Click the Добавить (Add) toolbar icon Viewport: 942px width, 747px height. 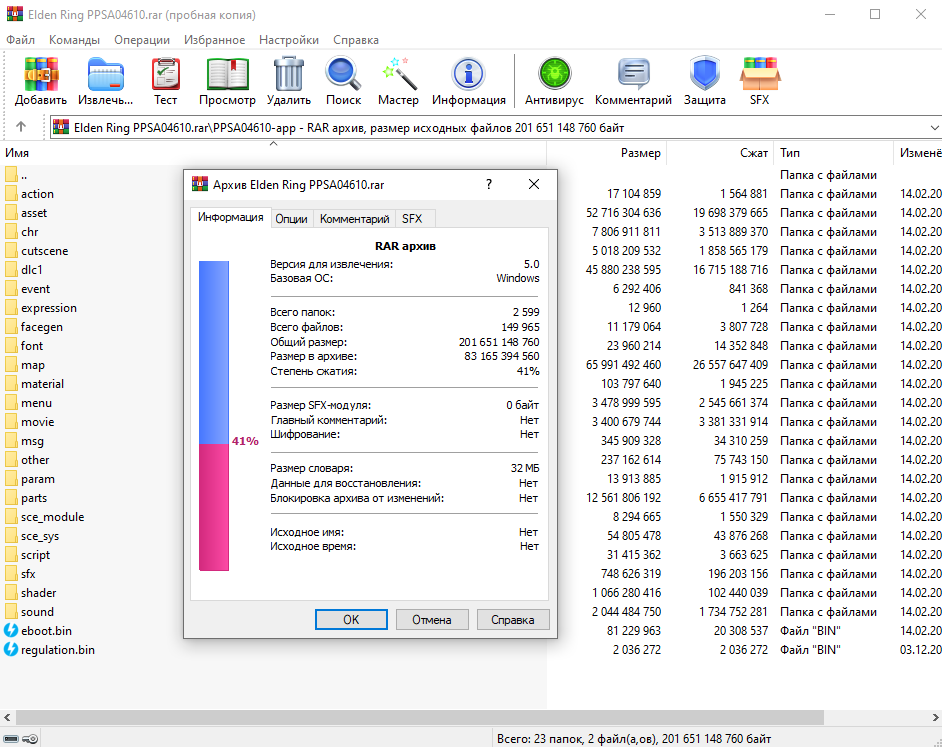pyautogui.click(x=41, y=81)
